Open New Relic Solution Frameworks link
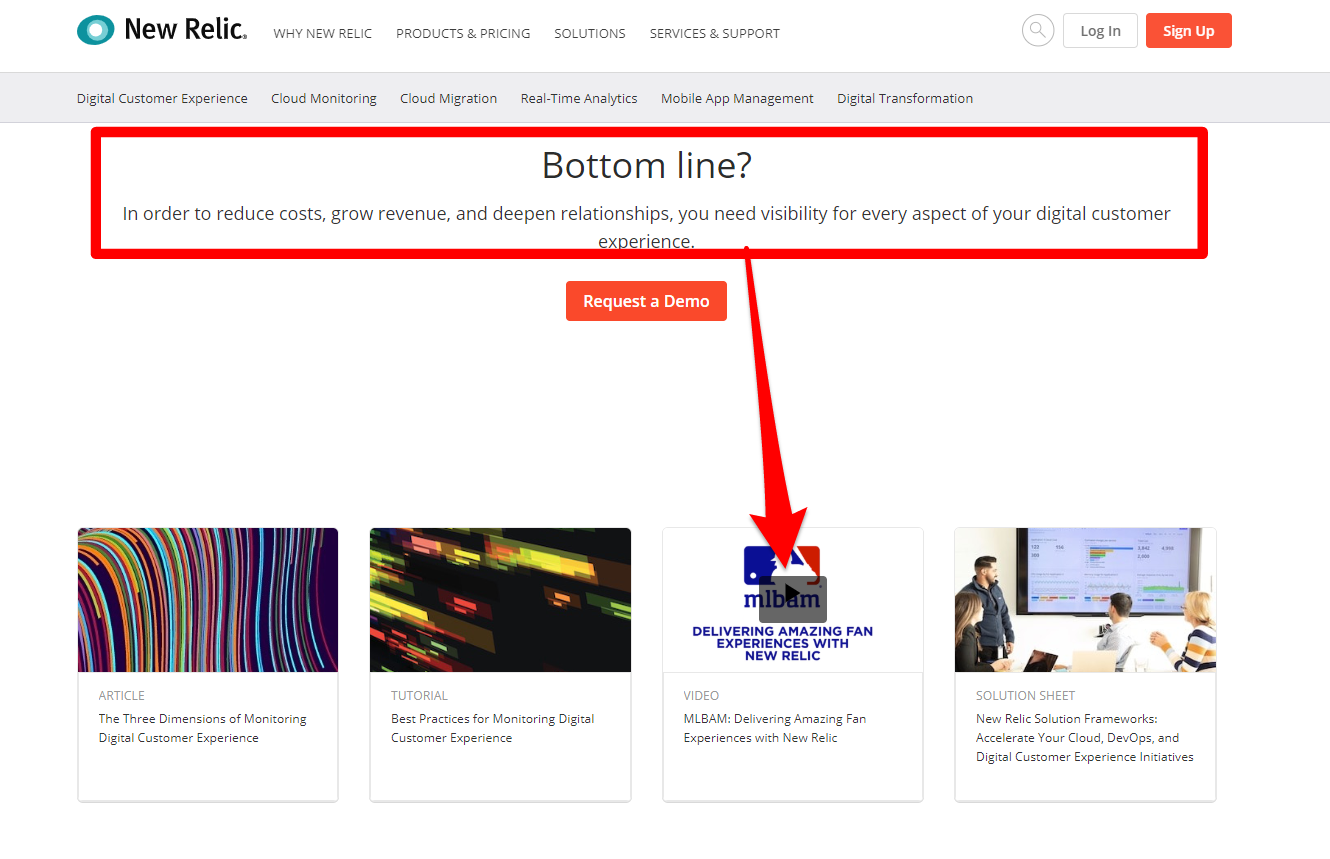1330x859 pixels. tap(1085, 738)
